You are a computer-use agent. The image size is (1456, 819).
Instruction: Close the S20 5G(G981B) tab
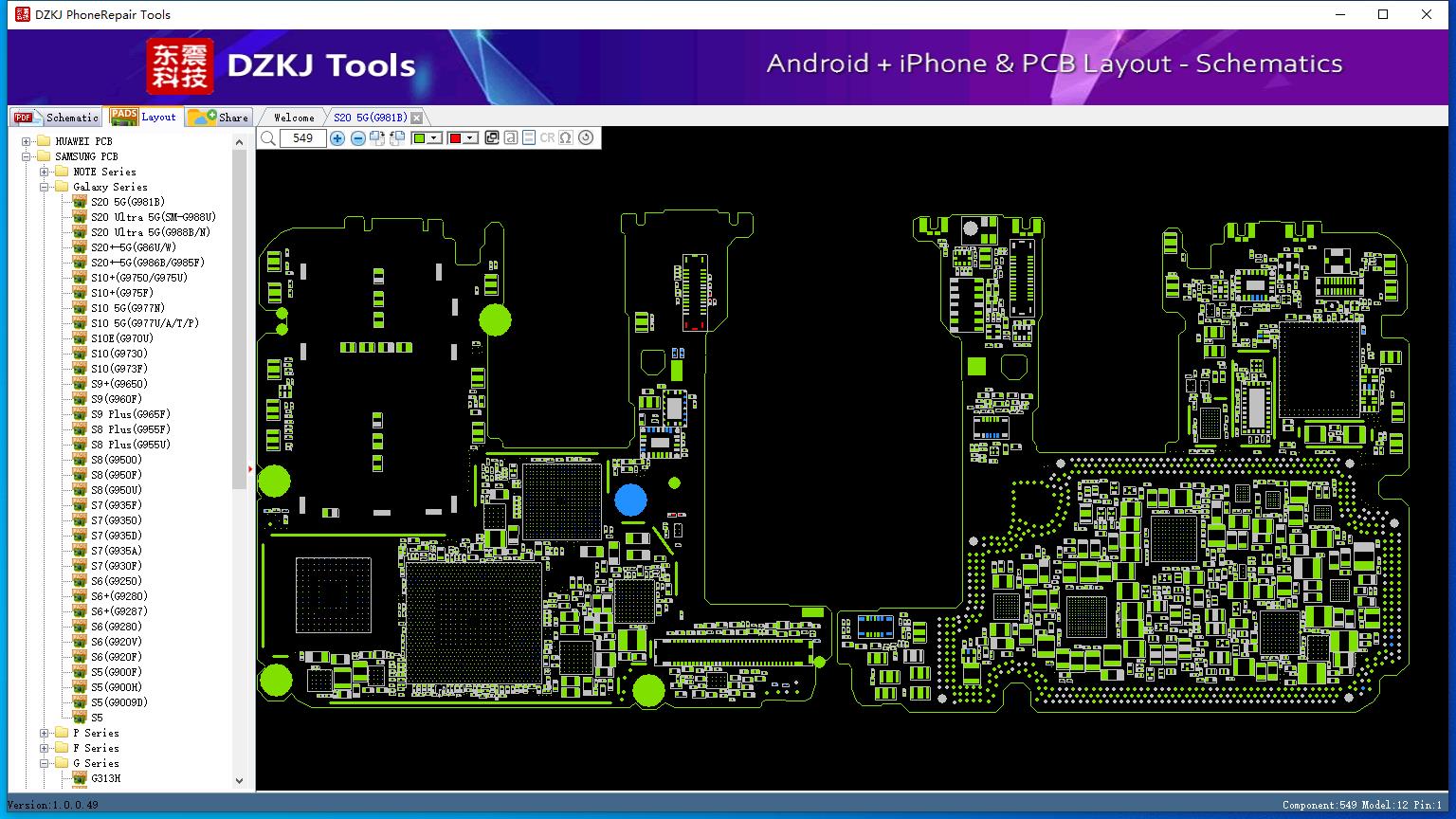pos(416,118)
